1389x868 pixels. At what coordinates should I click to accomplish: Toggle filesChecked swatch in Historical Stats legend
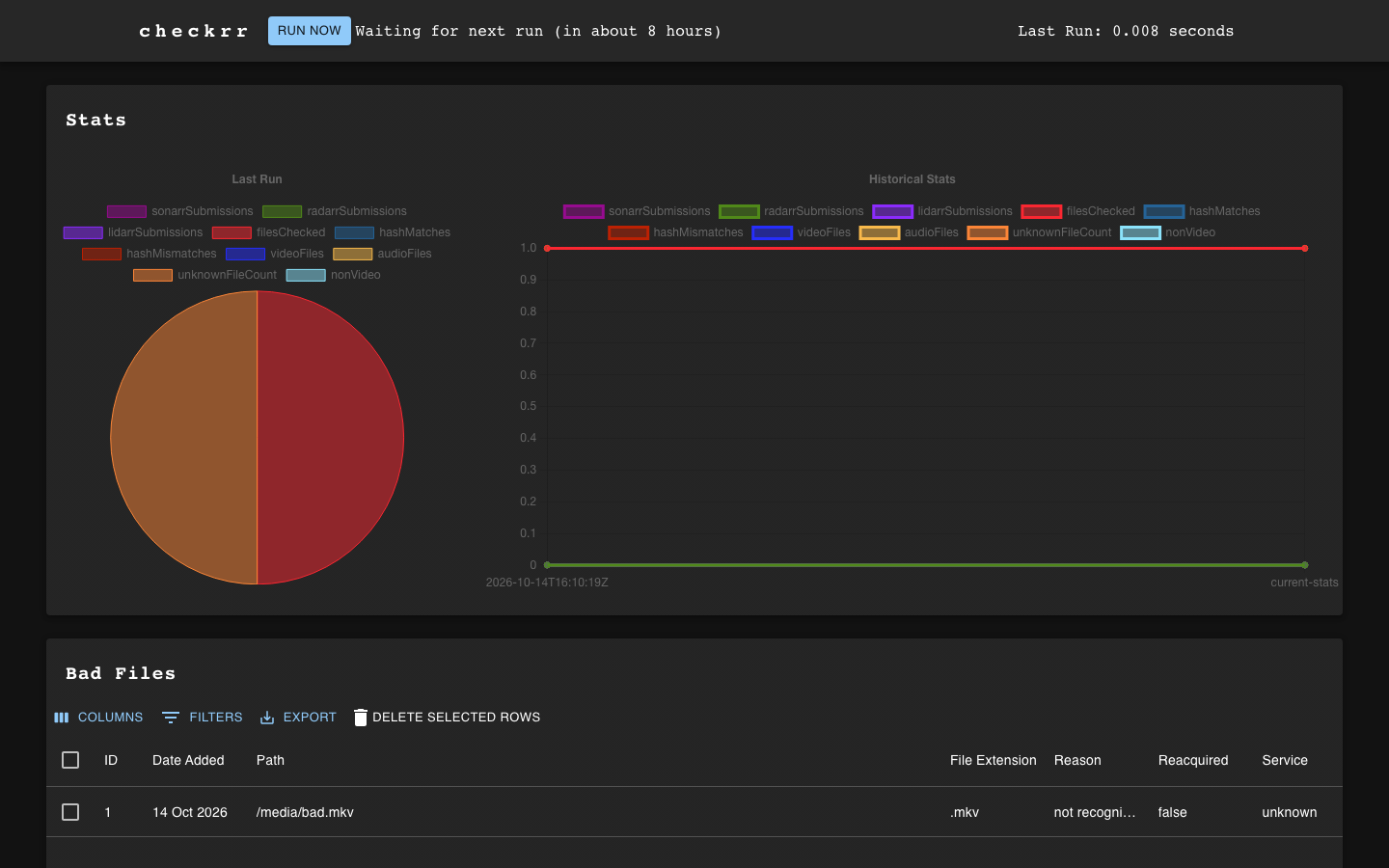[x=1042, y=211]
